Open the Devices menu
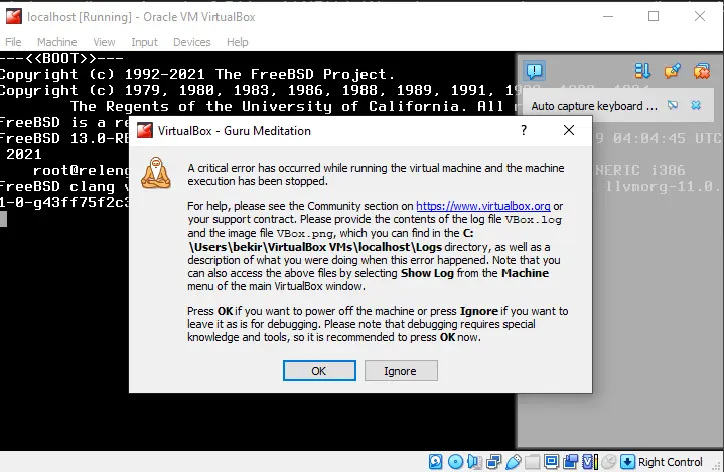Screen dimensions: 724x472 (192, 42)
